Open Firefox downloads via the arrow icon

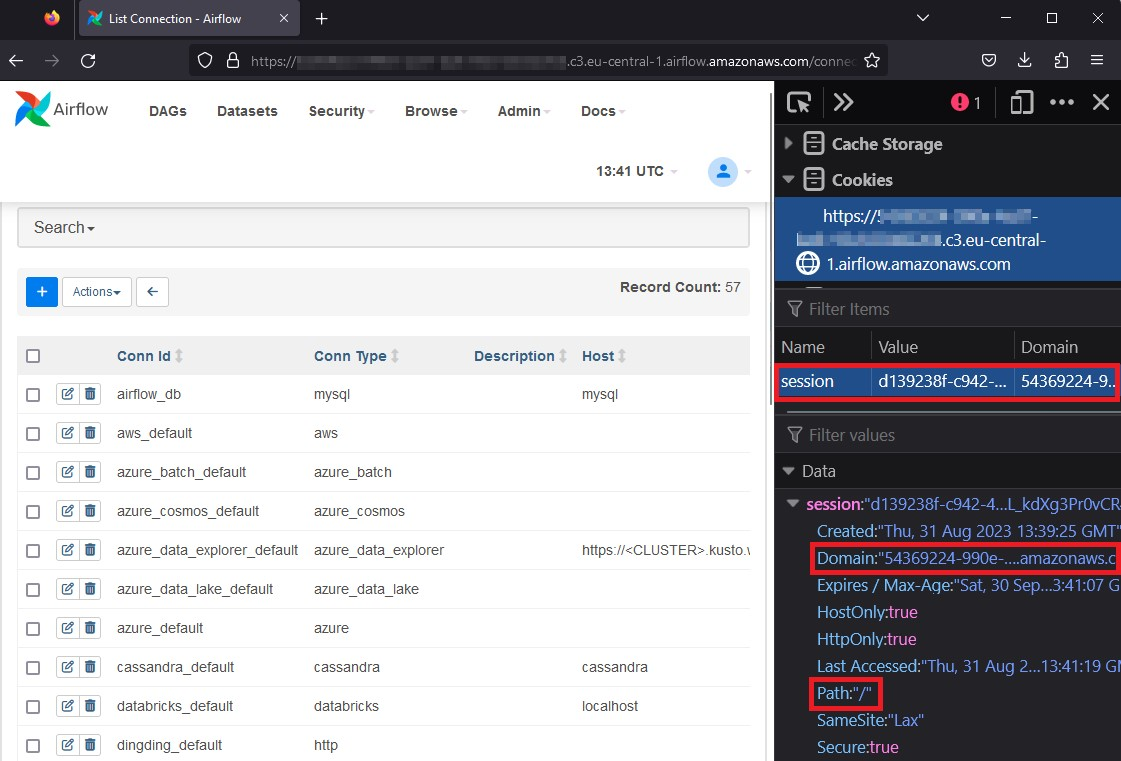coord(1024,60)
